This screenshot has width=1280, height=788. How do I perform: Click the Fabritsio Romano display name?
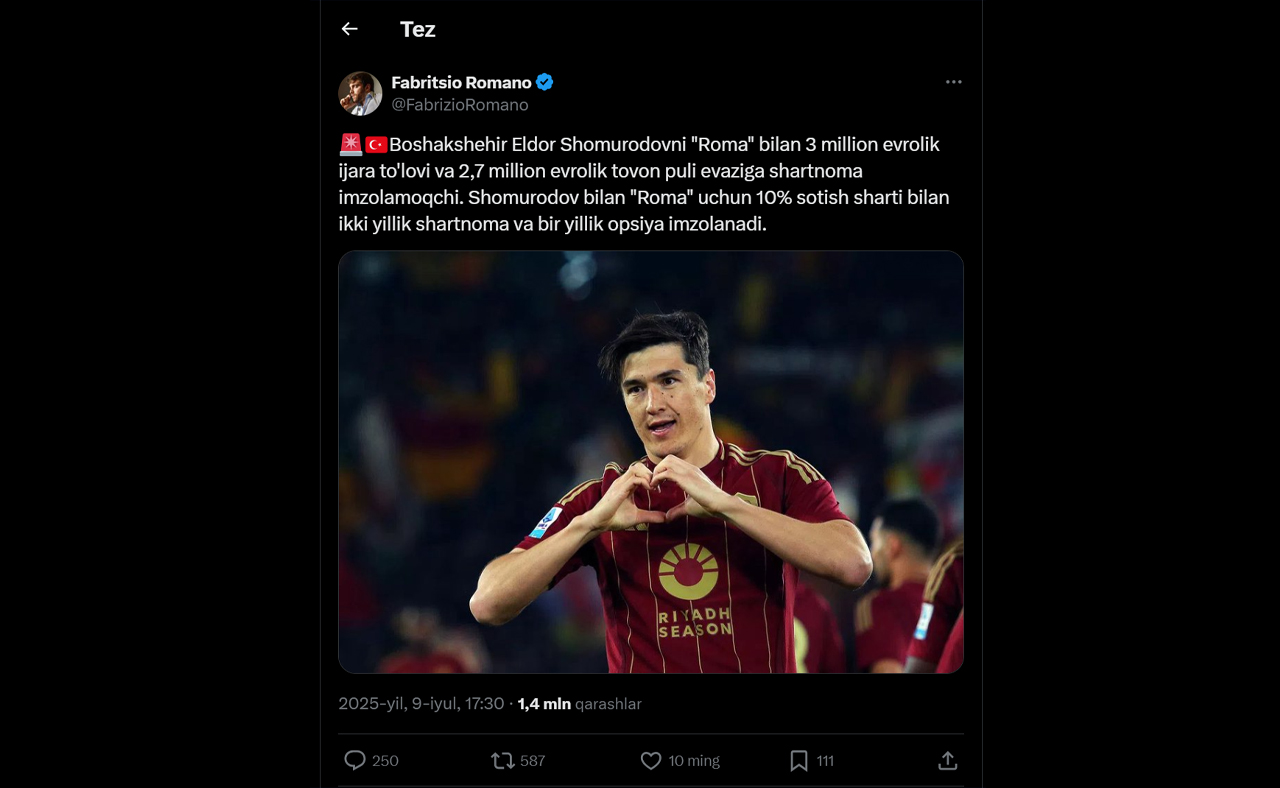[461, 82]
